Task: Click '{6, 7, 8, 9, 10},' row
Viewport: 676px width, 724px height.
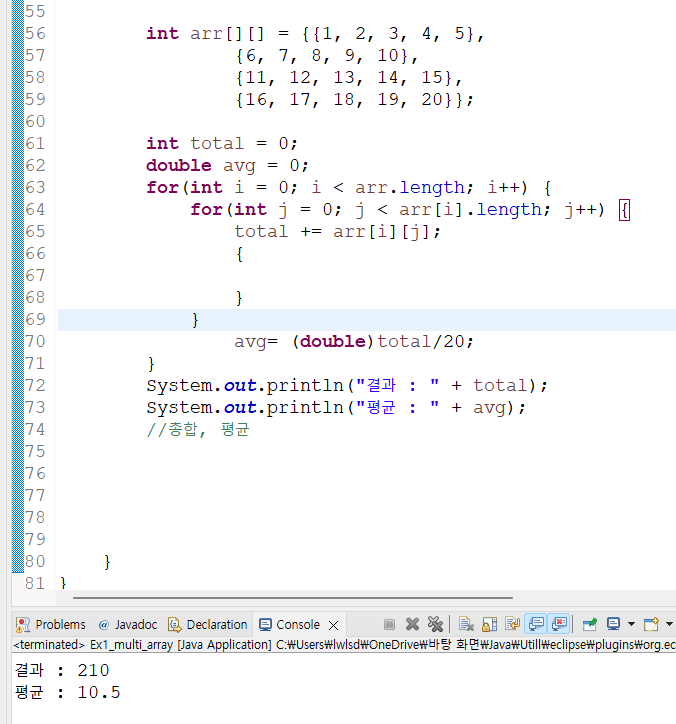Action: [x=327, y=56]
